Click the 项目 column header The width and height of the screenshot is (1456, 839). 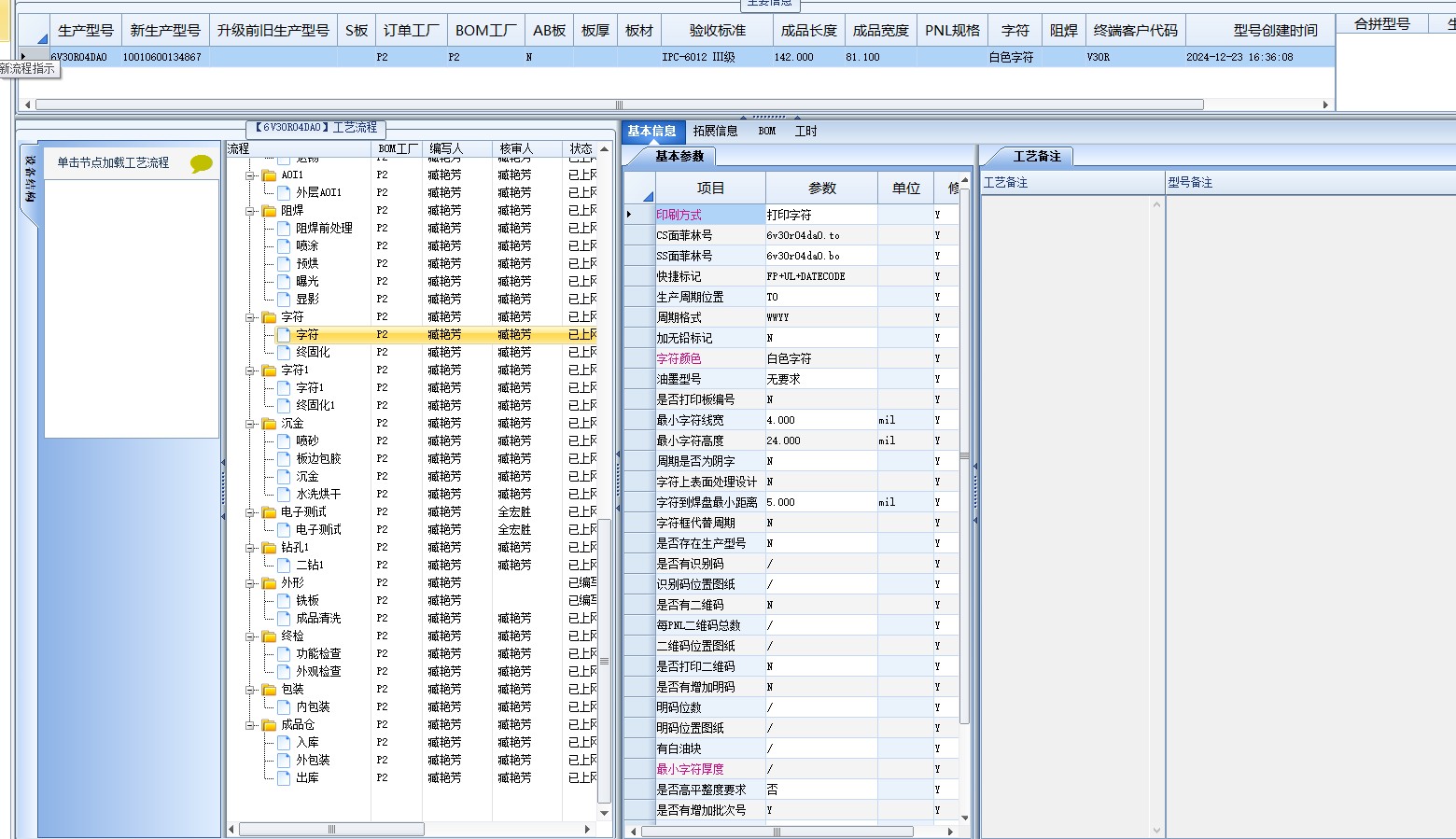710,189
